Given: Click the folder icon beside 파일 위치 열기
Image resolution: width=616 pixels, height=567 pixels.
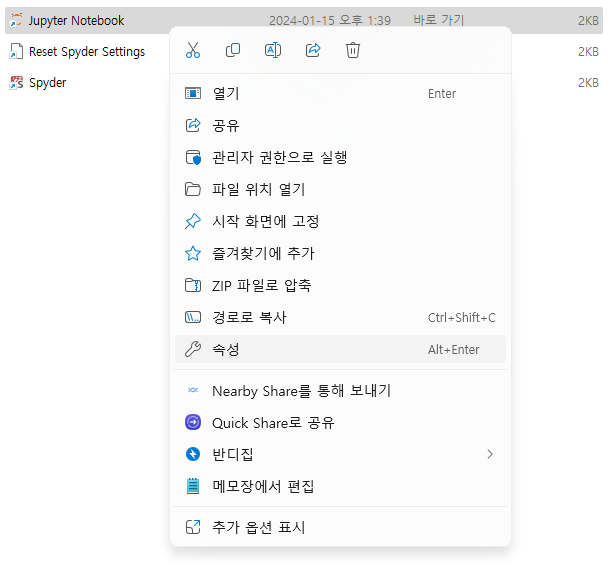Looking at the screenshot, I should 193,189.
